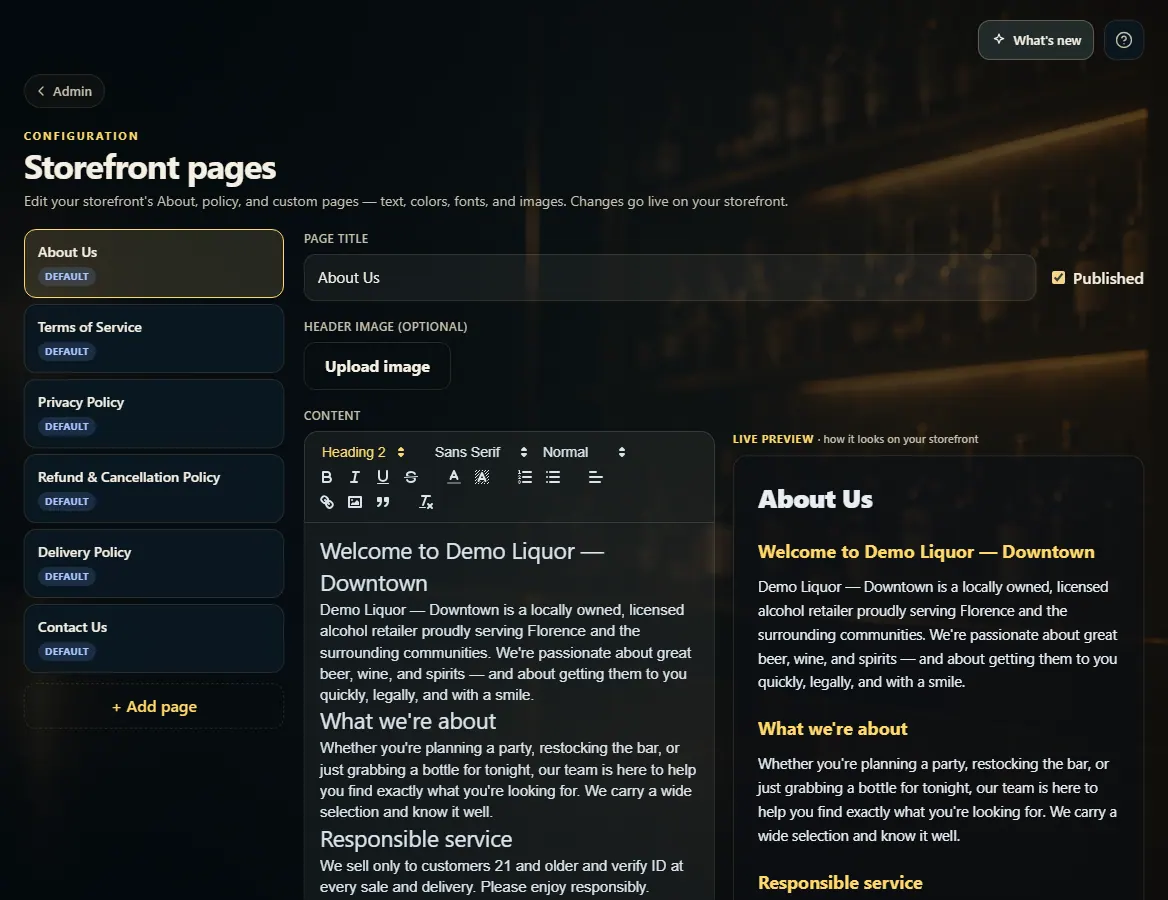Open the Refund & Cancellation Policy page
The height and width of the screenshot is (900, 1168).
tap(153, 488)
